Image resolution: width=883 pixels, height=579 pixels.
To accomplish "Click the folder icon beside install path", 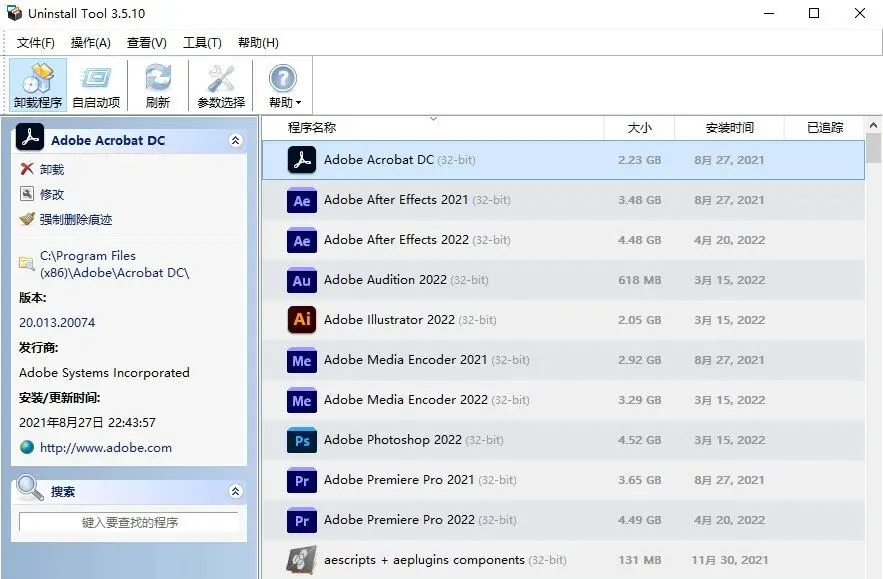I will (26, 263).
